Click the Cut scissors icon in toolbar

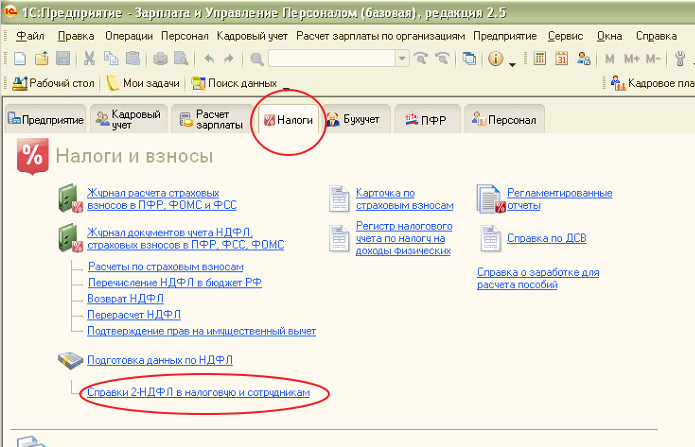[x=88, y=59]
